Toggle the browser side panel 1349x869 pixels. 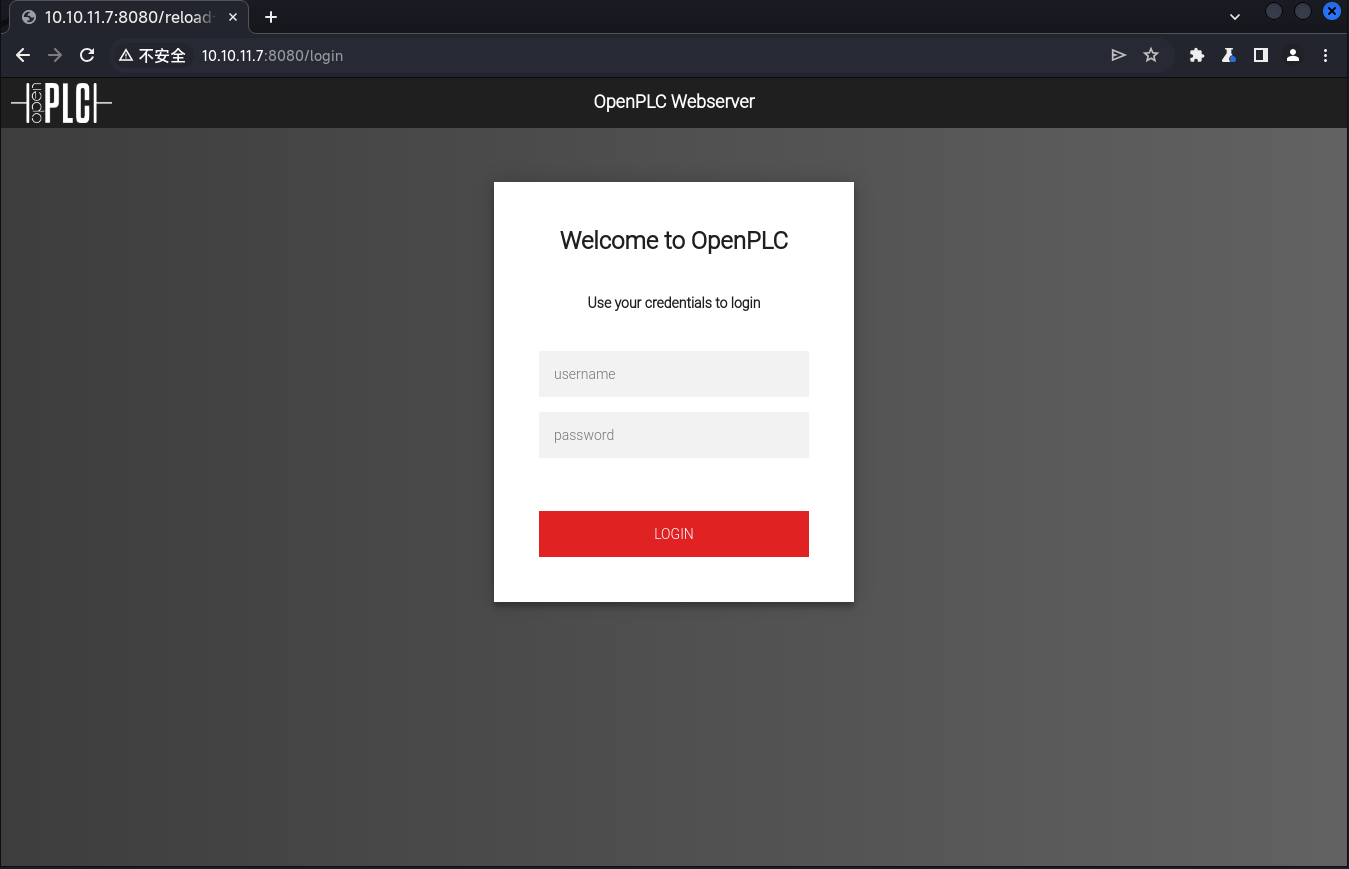point(1261,56)
